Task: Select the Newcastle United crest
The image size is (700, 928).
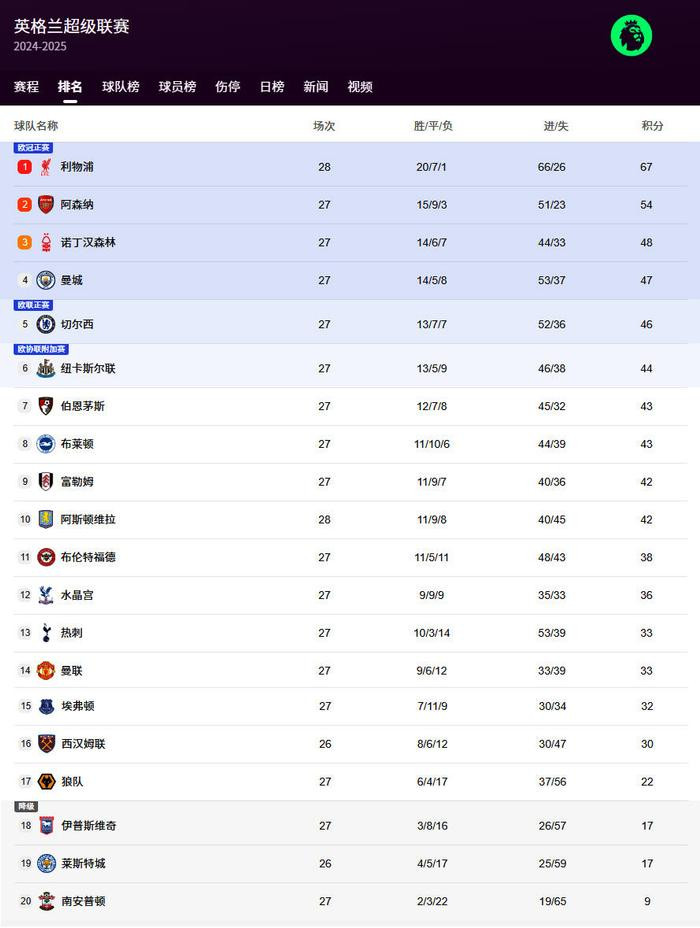Action: (x=46, y=368)
